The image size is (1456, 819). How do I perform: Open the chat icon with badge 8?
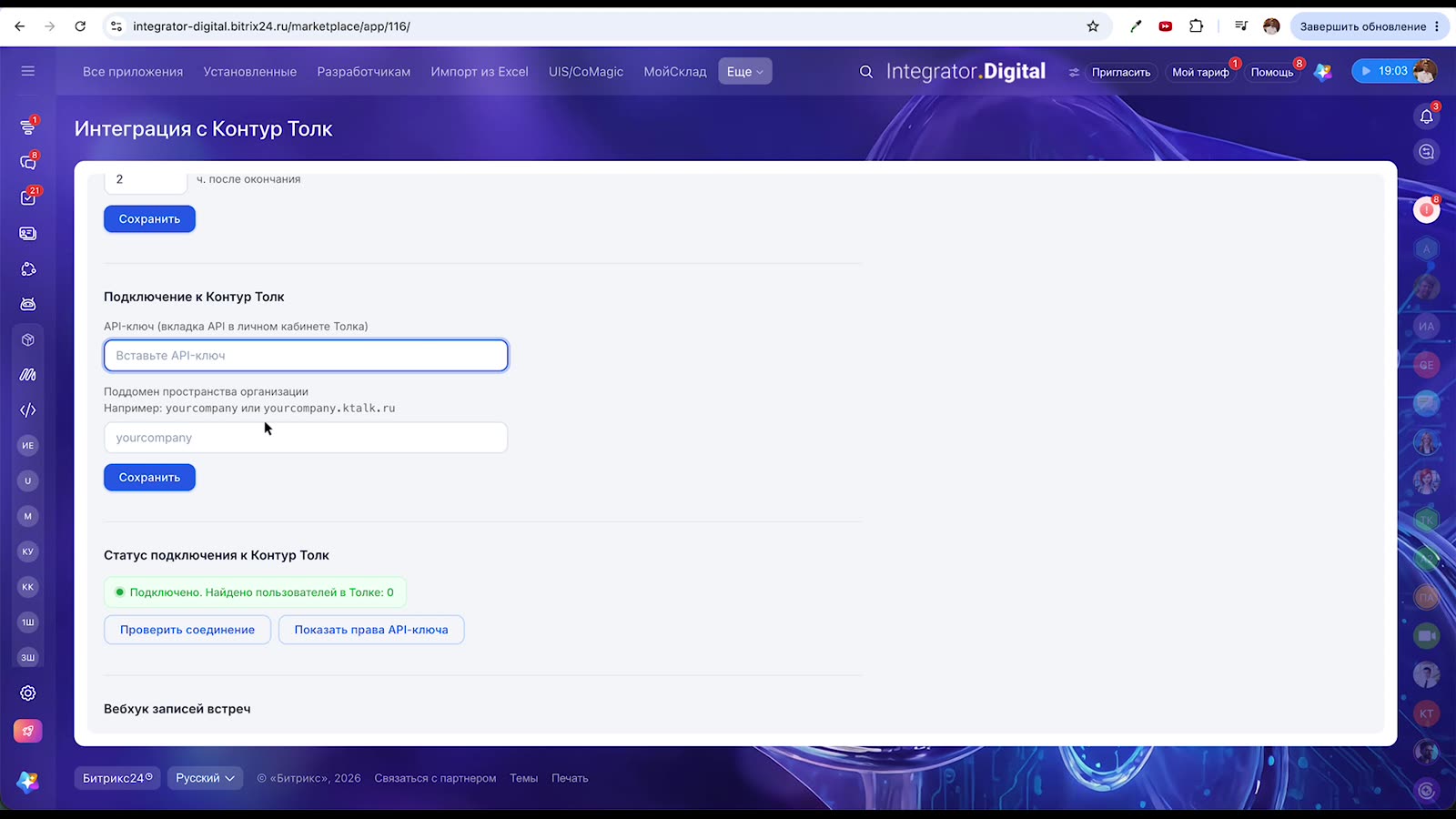point(28,162)
